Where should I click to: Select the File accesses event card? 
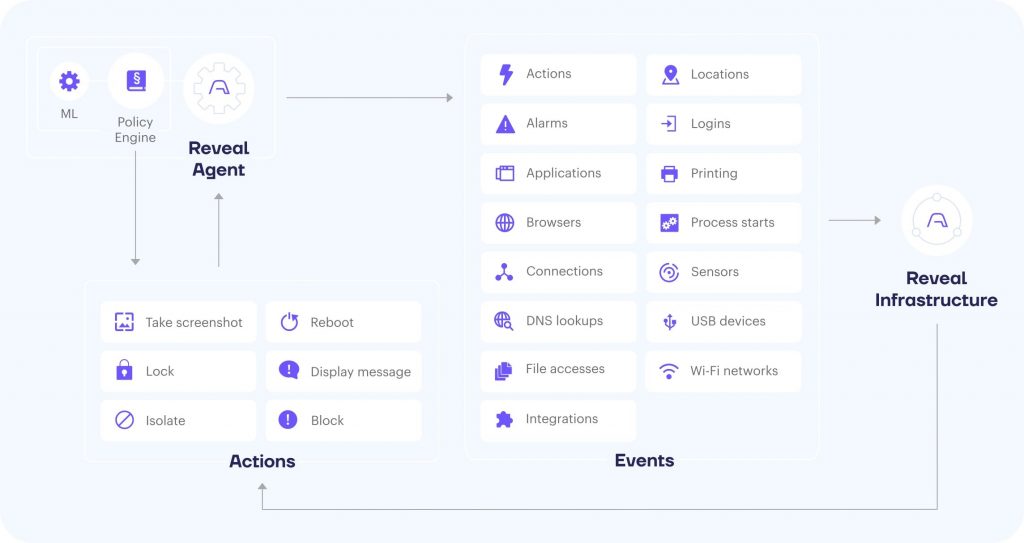coord(558,370)
